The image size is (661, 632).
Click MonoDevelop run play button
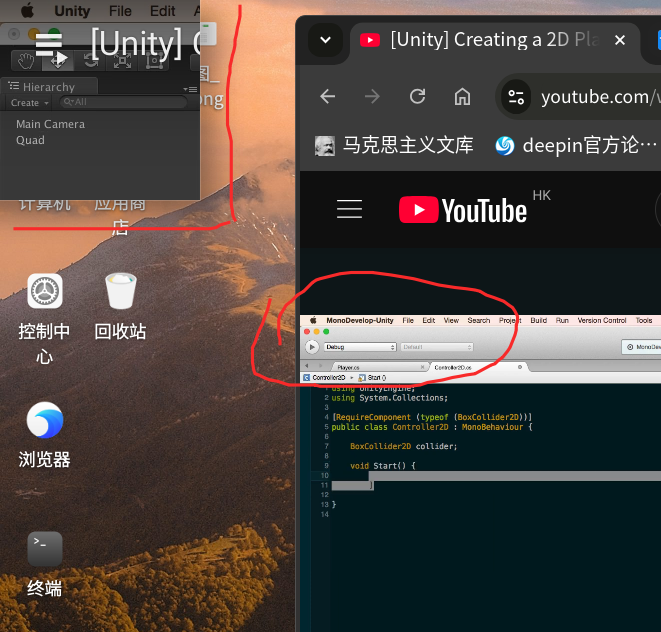(312, 347)
